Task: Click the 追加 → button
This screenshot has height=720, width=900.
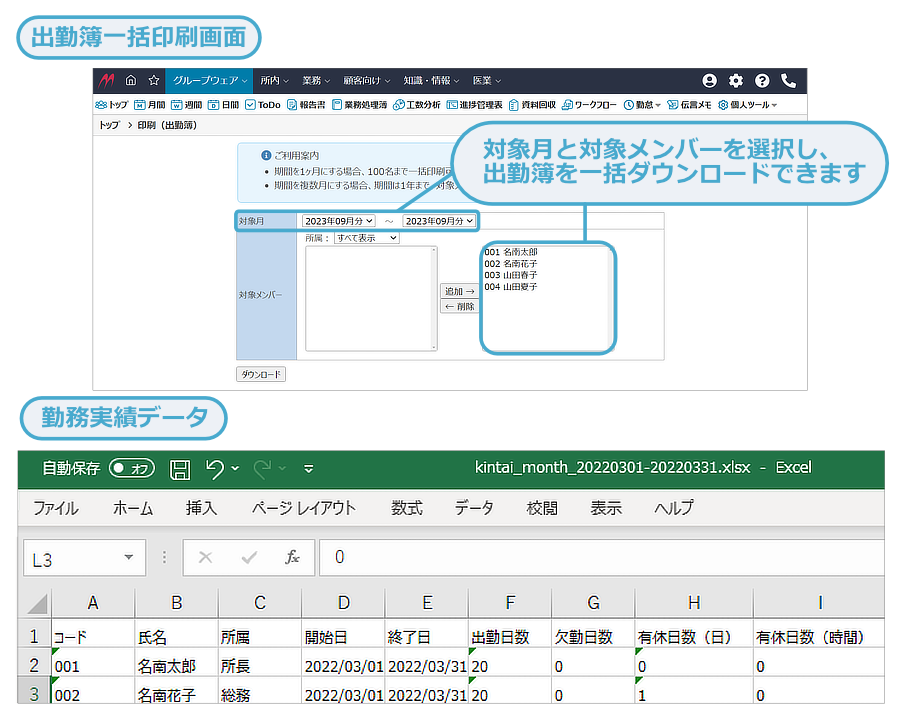Action: pos(459,291)
